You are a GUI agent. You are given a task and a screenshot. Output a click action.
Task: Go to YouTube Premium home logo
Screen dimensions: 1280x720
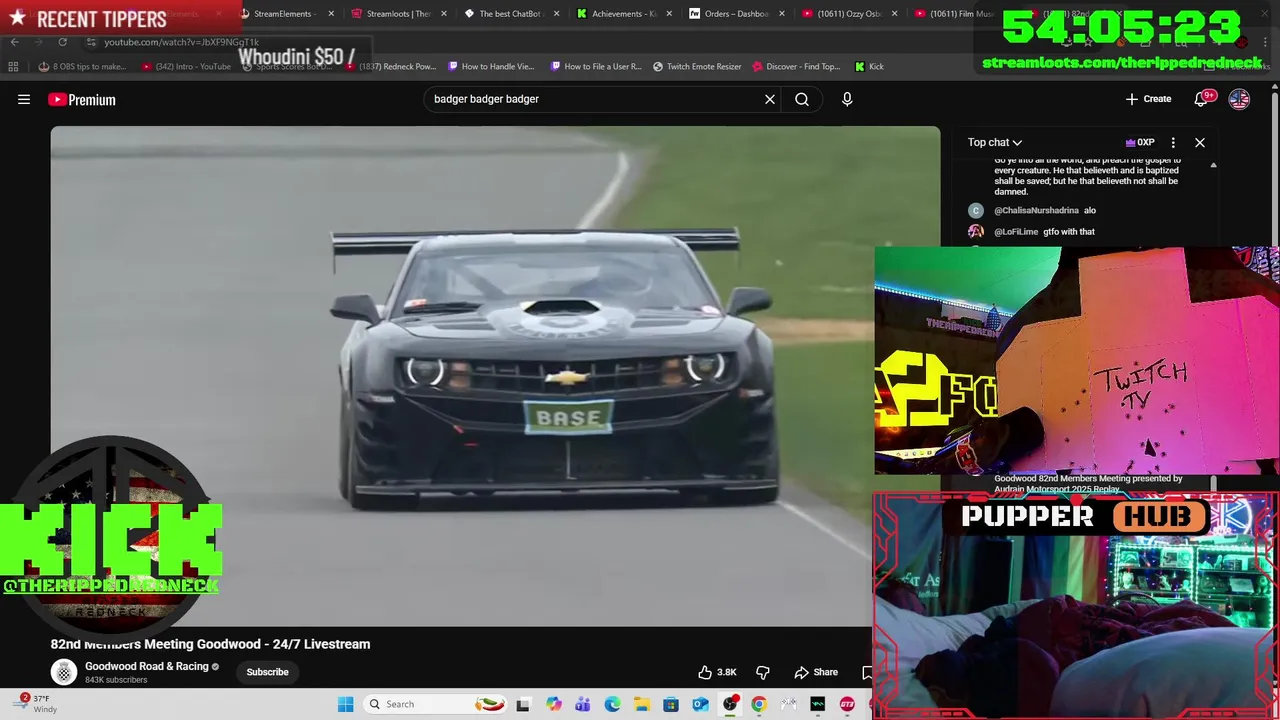pos(82,99)
